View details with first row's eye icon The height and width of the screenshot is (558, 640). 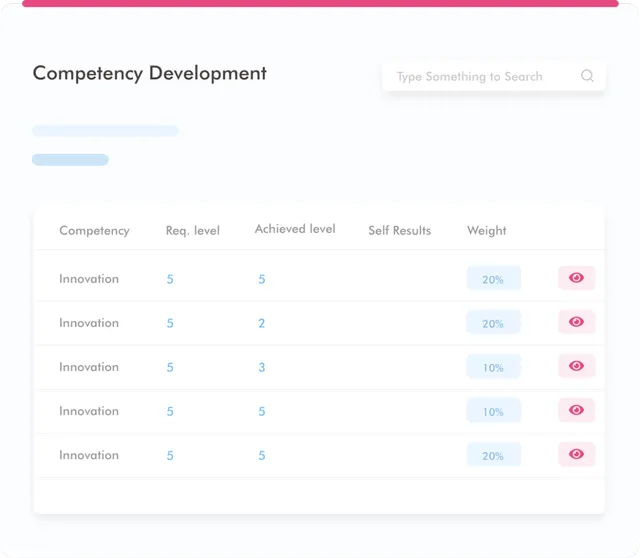coord(576,278)
